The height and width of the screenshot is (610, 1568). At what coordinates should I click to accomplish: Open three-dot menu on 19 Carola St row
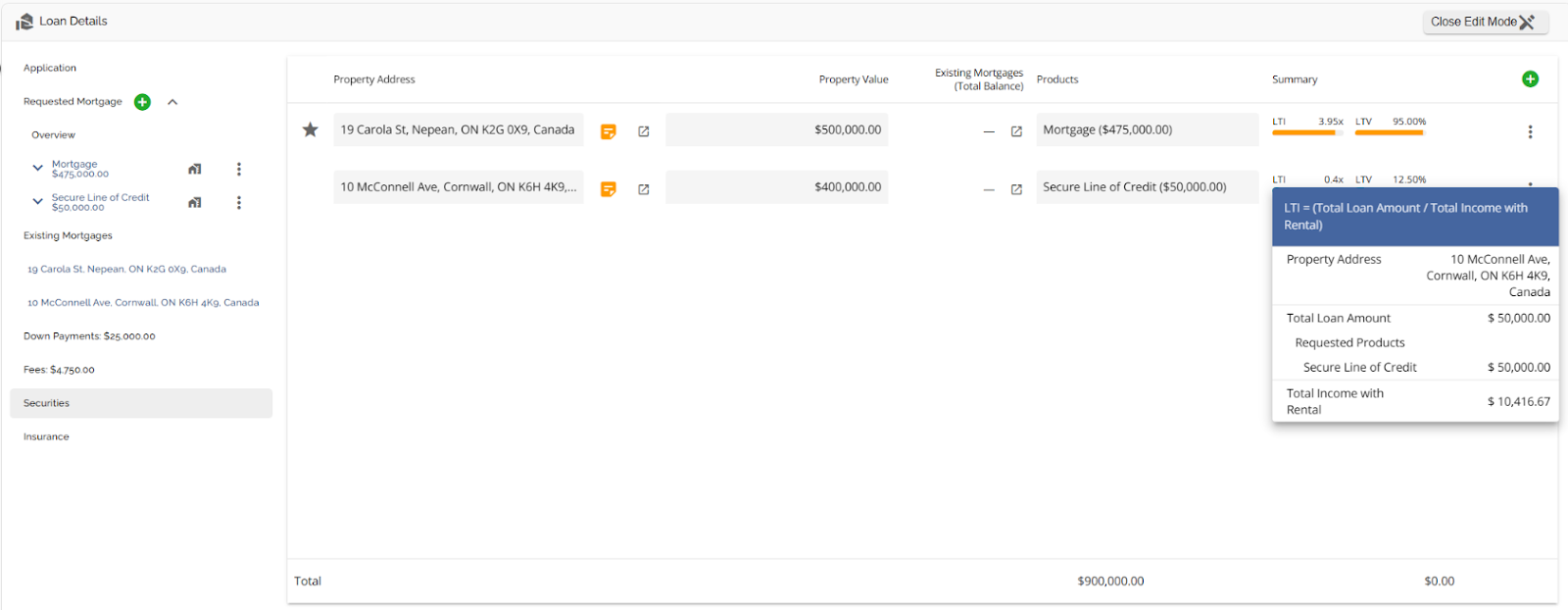(1530, 131)
